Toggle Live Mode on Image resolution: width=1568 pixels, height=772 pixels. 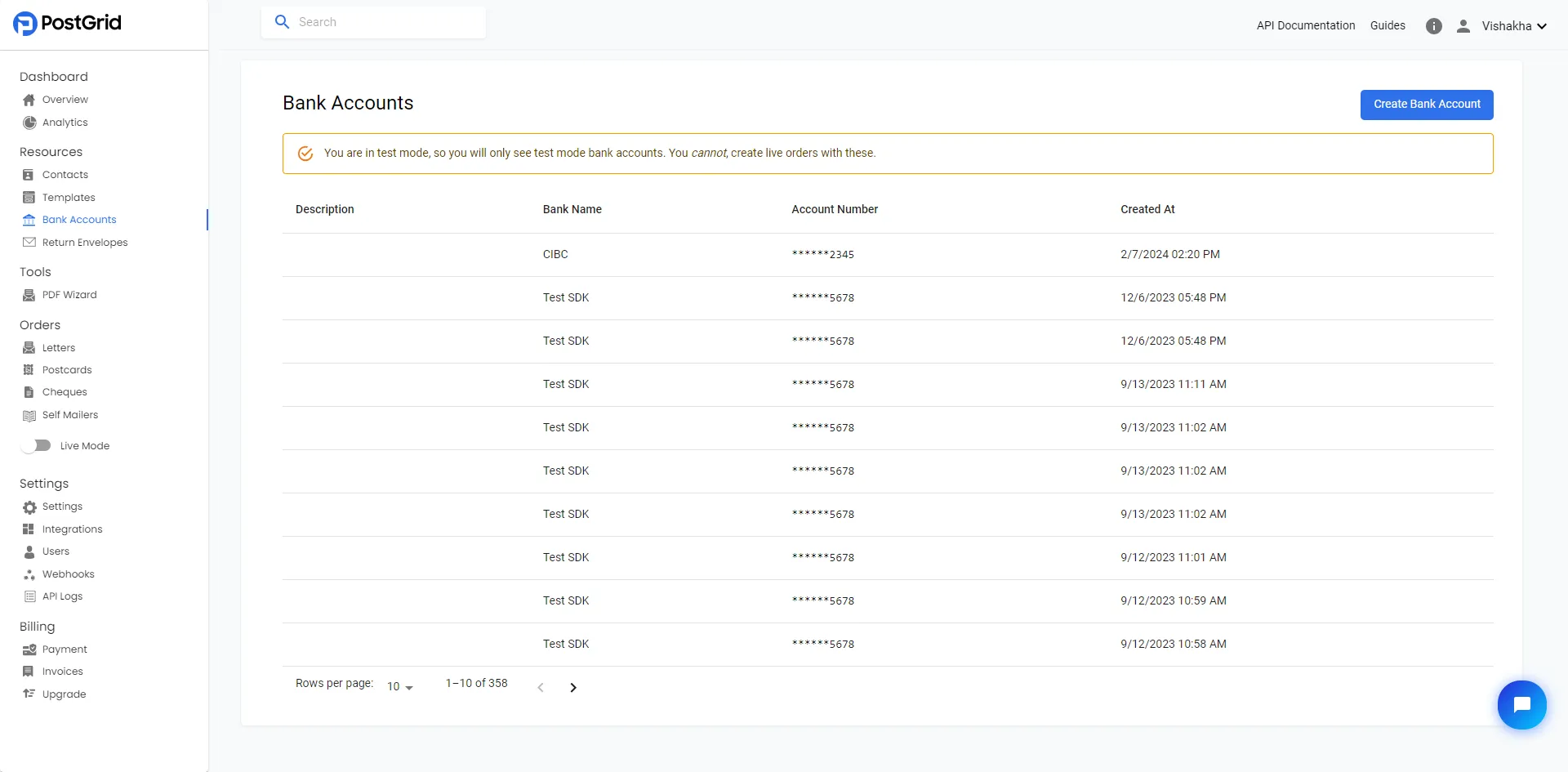tap(37, 445)
